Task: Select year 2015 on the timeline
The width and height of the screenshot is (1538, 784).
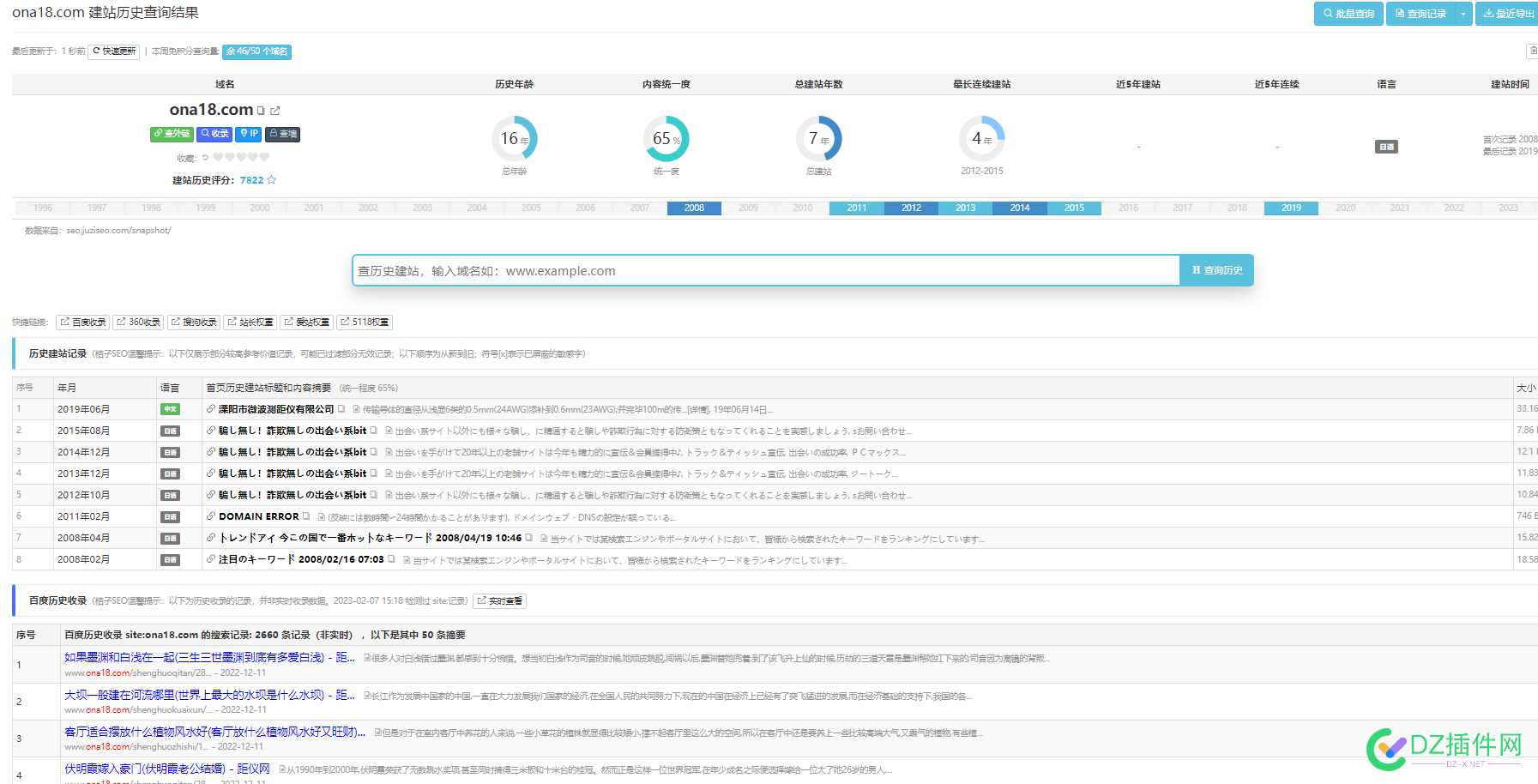Action: pos(1074,208)
